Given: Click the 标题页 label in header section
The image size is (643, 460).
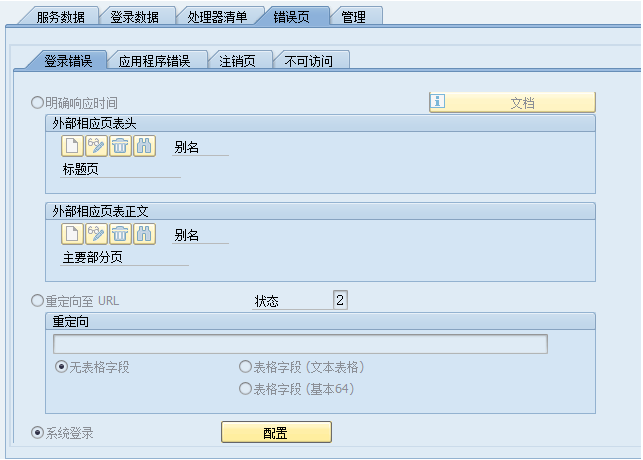Looking at the screenshot, I should (80, 169).
